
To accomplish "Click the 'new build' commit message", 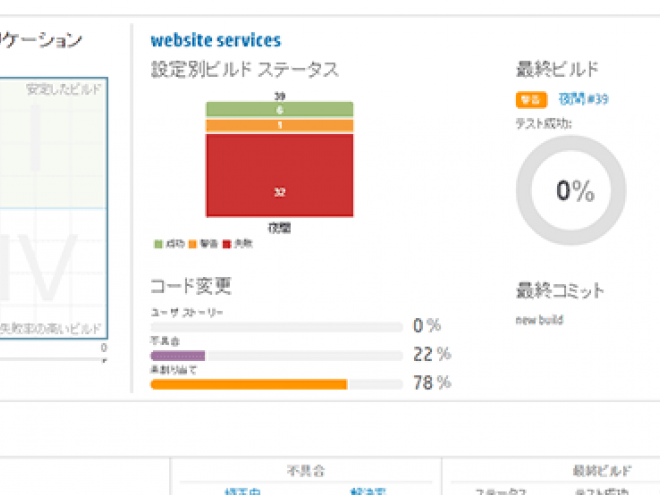I will click(539, 320).
